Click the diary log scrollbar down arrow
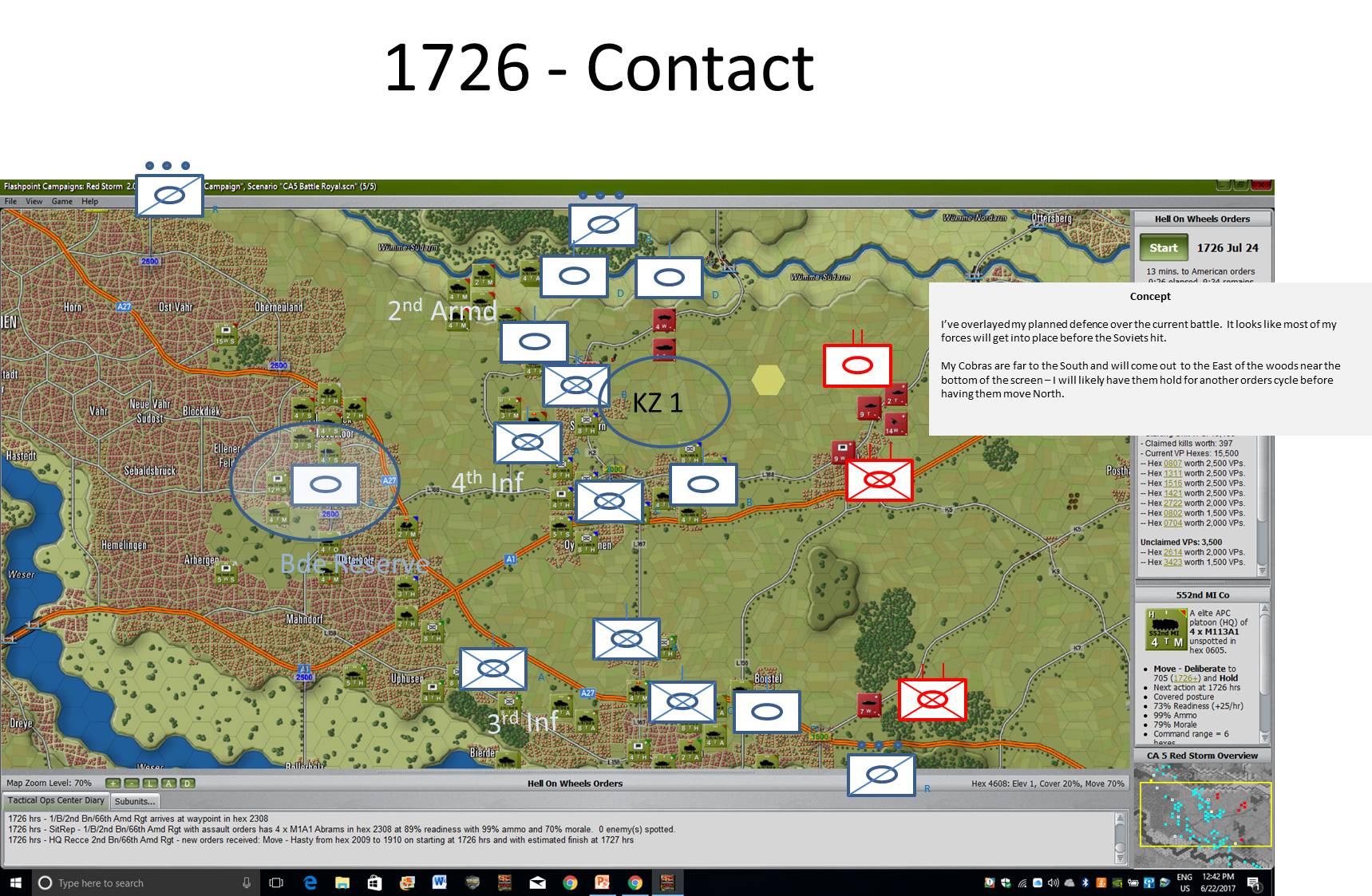1372x896 pixels. 1121,859
